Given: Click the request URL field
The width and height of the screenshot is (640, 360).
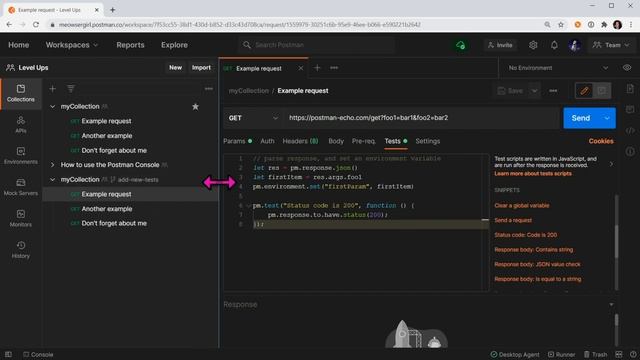Looking at the screenshot, I should 422,118.
